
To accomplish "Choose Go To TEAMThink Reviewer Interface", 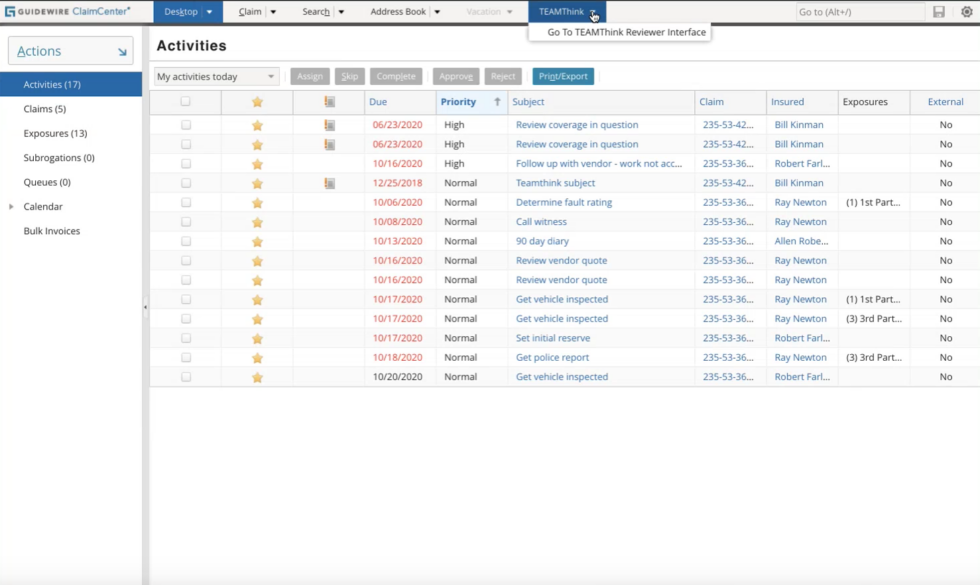I will point(628,32).
